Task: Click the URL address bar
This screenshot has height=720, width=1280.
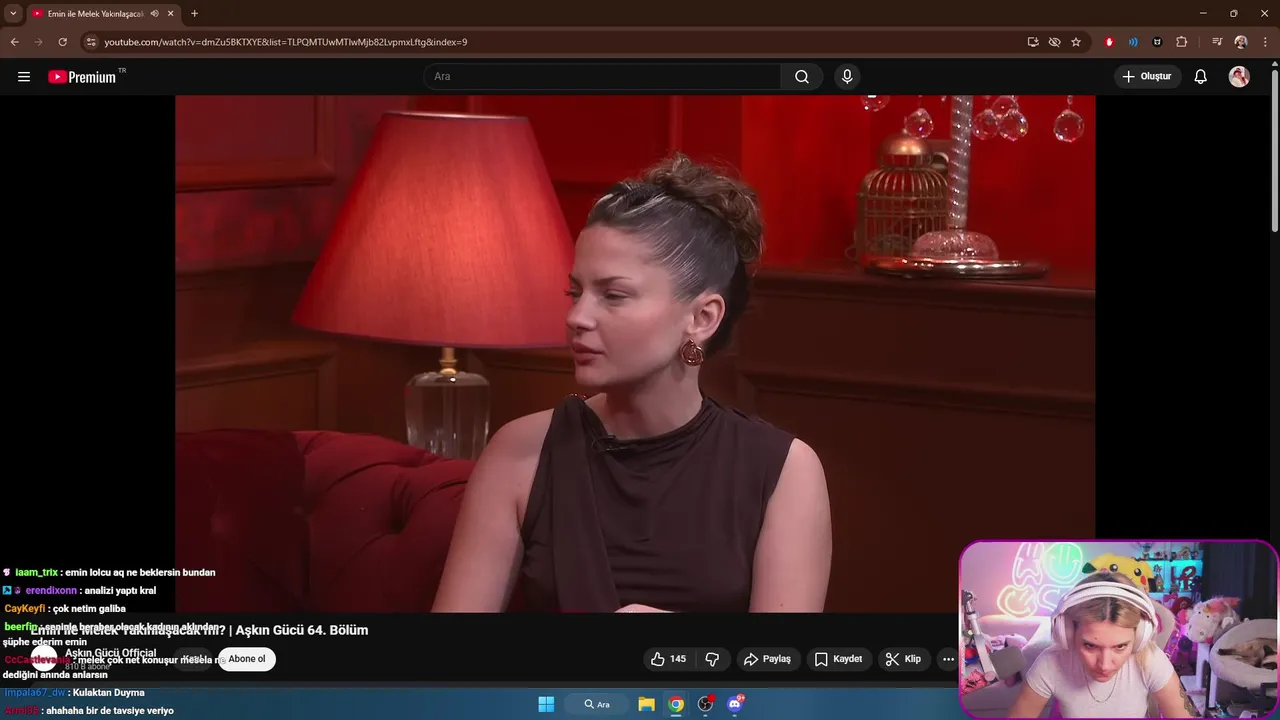Action: tap(560, 42)
